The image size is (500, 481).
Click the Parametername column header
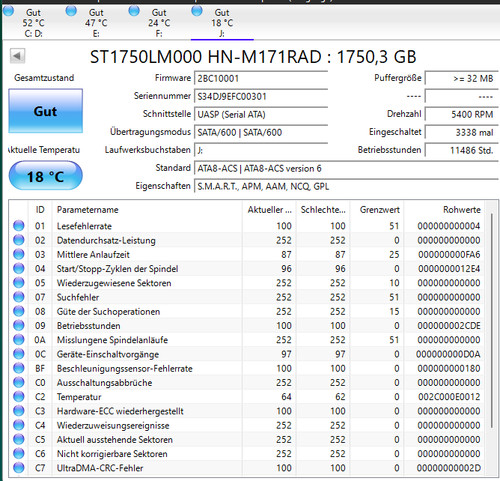(x=147, y=210)
